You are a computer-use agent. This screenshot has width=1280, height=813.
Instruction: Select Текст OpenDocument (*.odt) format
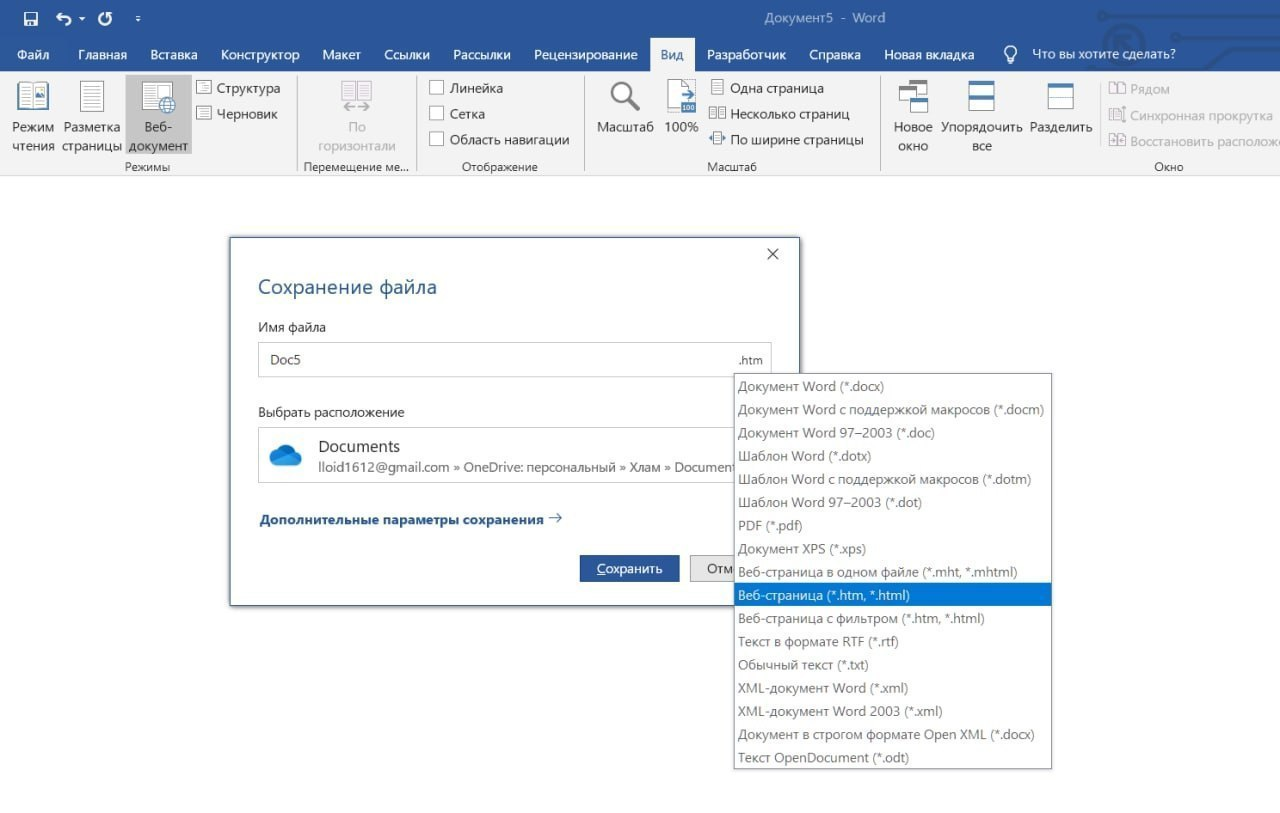892,757
